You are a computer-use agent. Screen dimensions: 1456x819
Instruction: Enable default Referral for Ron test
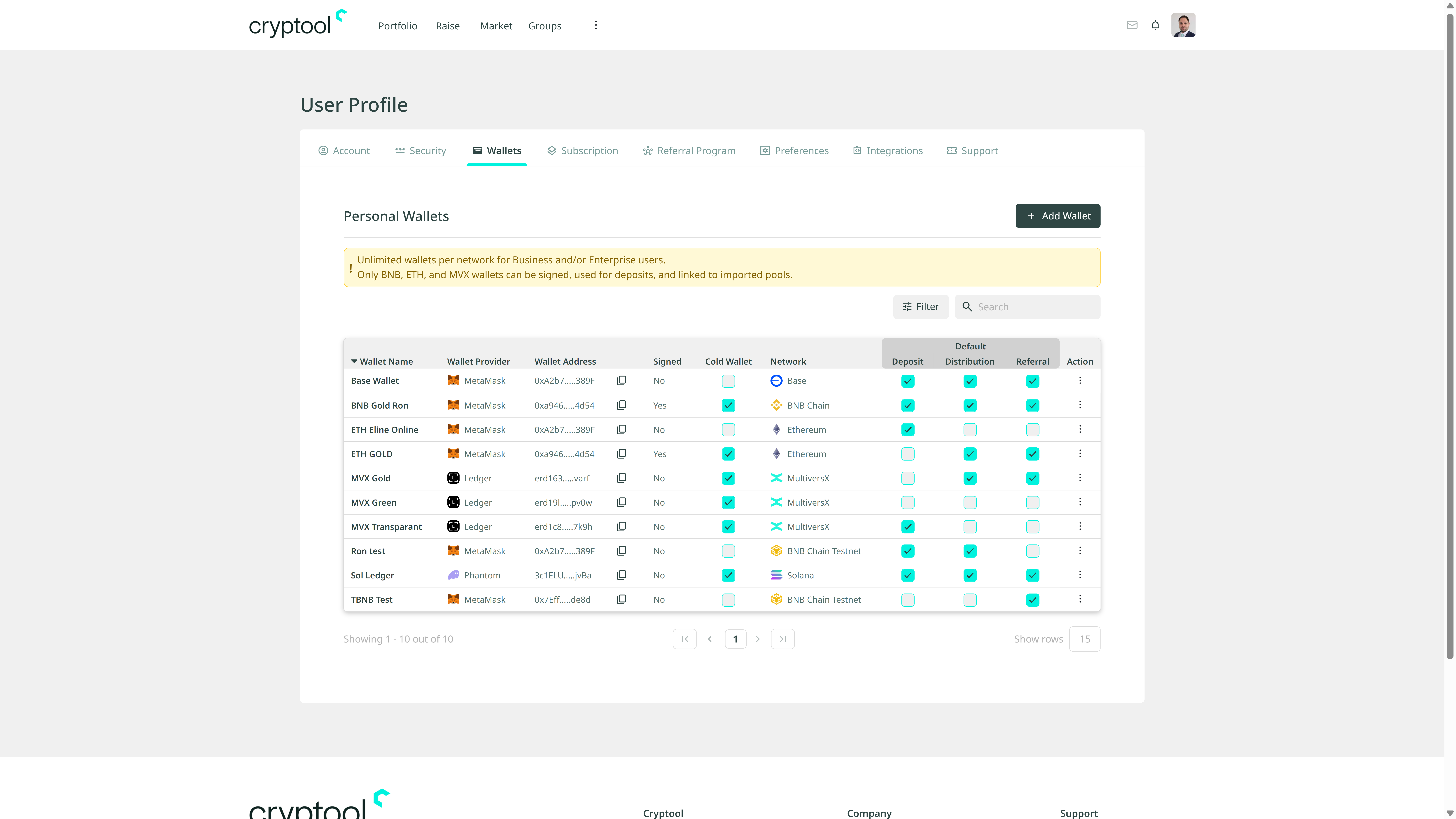(1033, 551)
